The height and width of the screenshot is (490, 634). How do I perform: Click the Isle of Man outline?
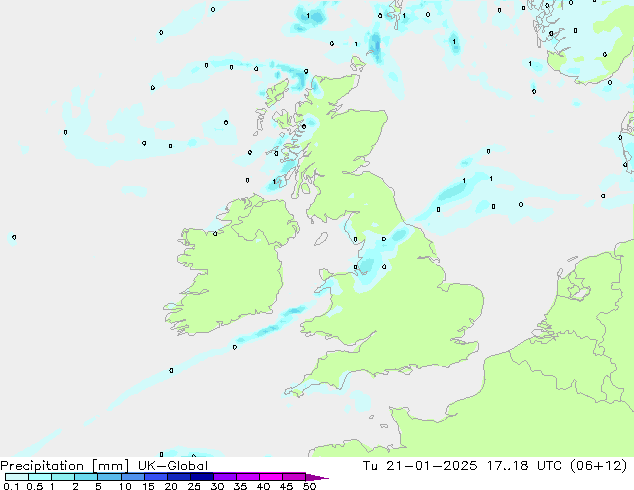point(321,239)
